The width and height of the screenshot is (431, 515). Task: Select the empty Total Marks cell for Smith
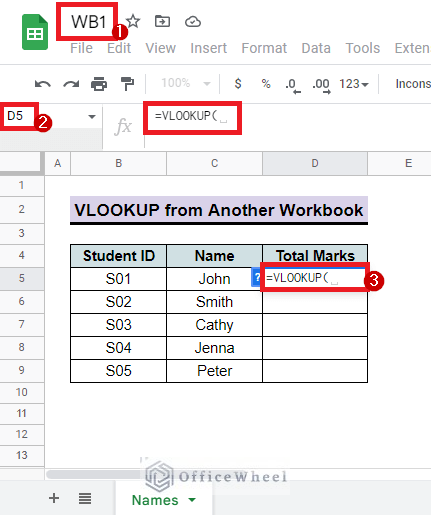click(315, 302)
